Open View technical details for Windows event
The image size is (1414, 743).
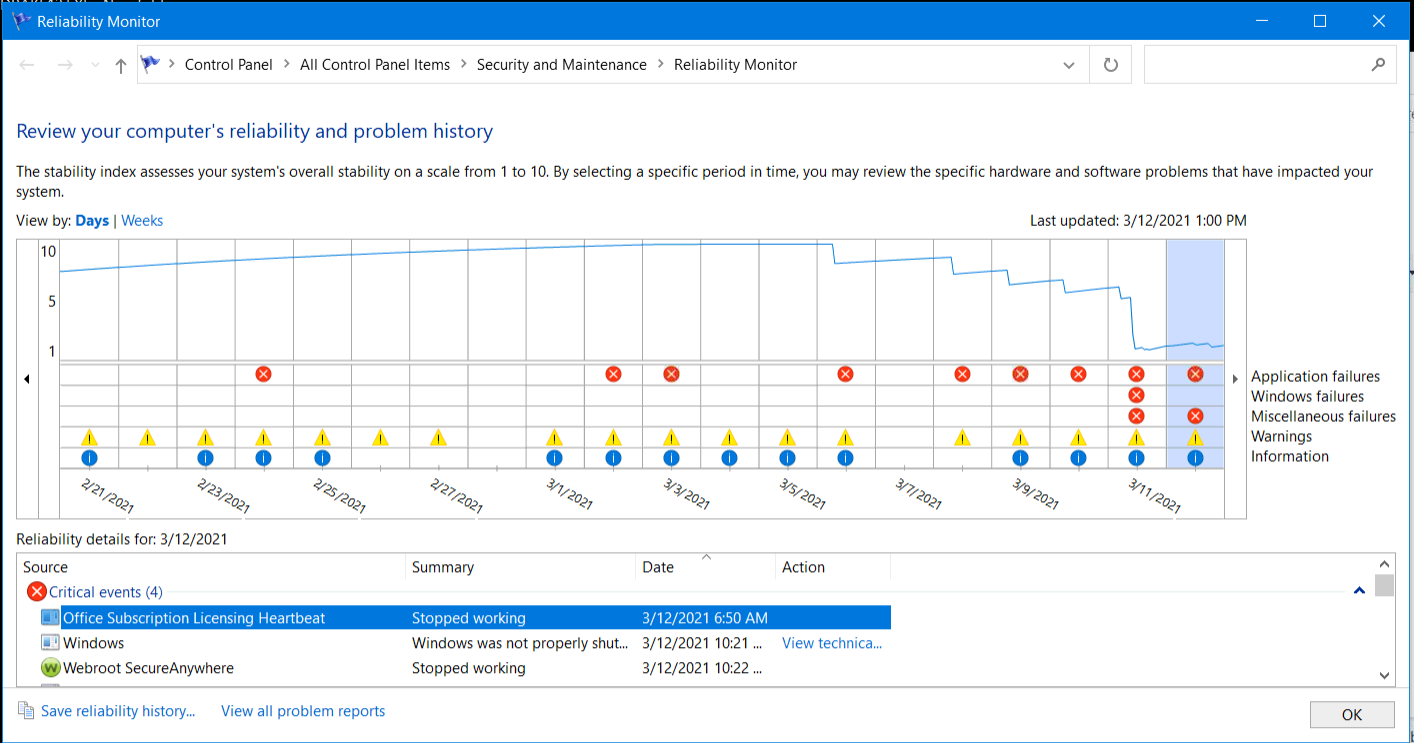(x=832, y=643)
